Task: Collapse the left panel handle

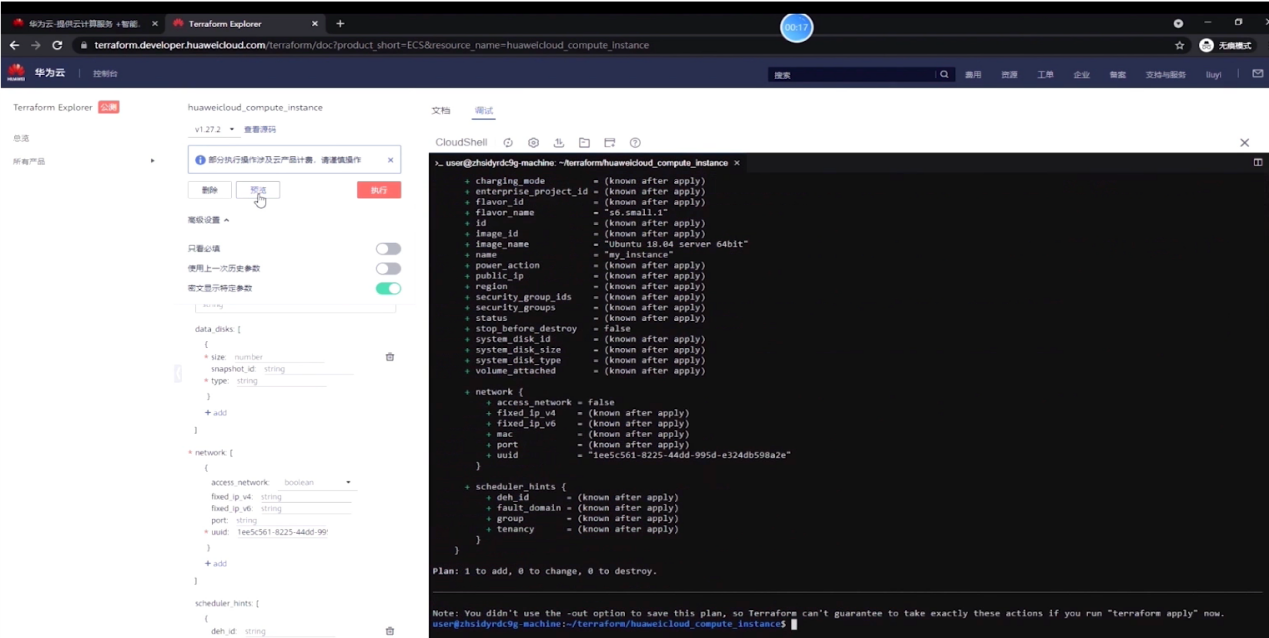Action: pyautogui.click(x=177, y=373)
